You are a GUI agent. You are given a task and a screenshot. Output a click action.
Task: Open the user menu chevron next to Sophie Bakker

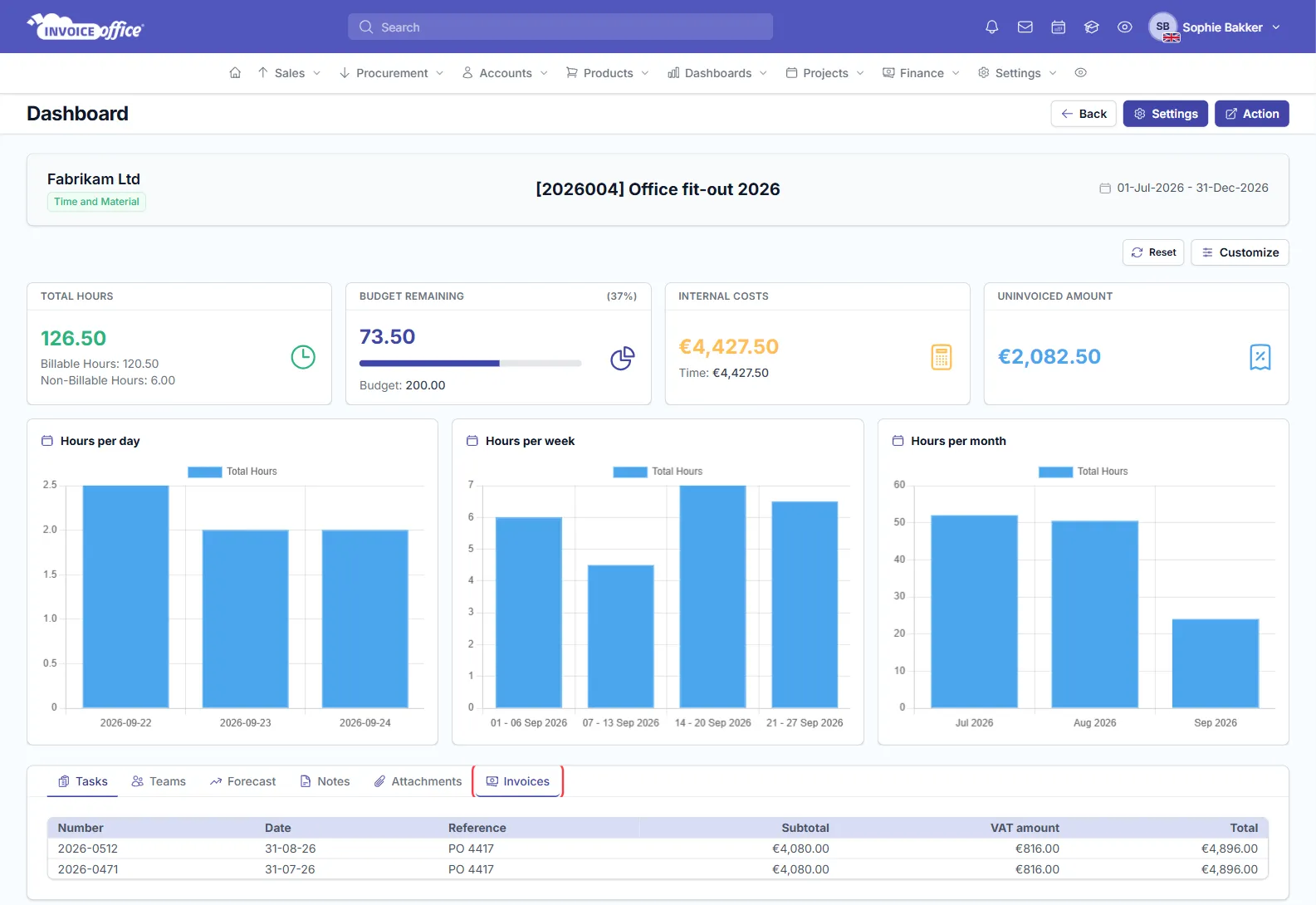tap(1276, 27)
